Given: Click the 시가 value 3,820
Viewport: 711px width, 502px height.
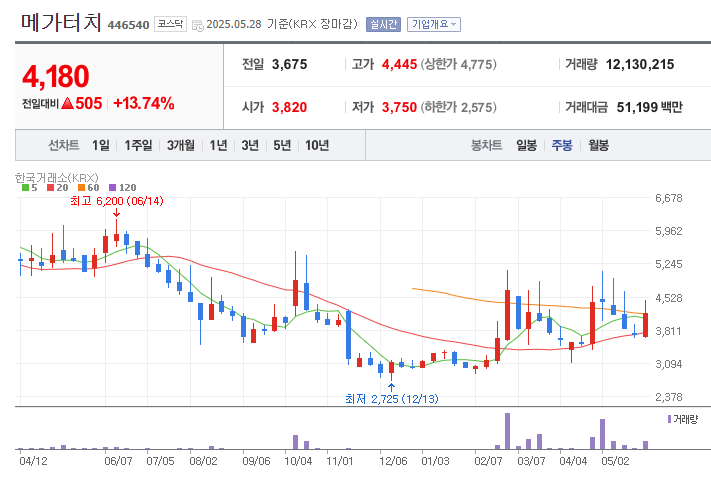Looking at the screenshot, I should (x=289, y=107).
